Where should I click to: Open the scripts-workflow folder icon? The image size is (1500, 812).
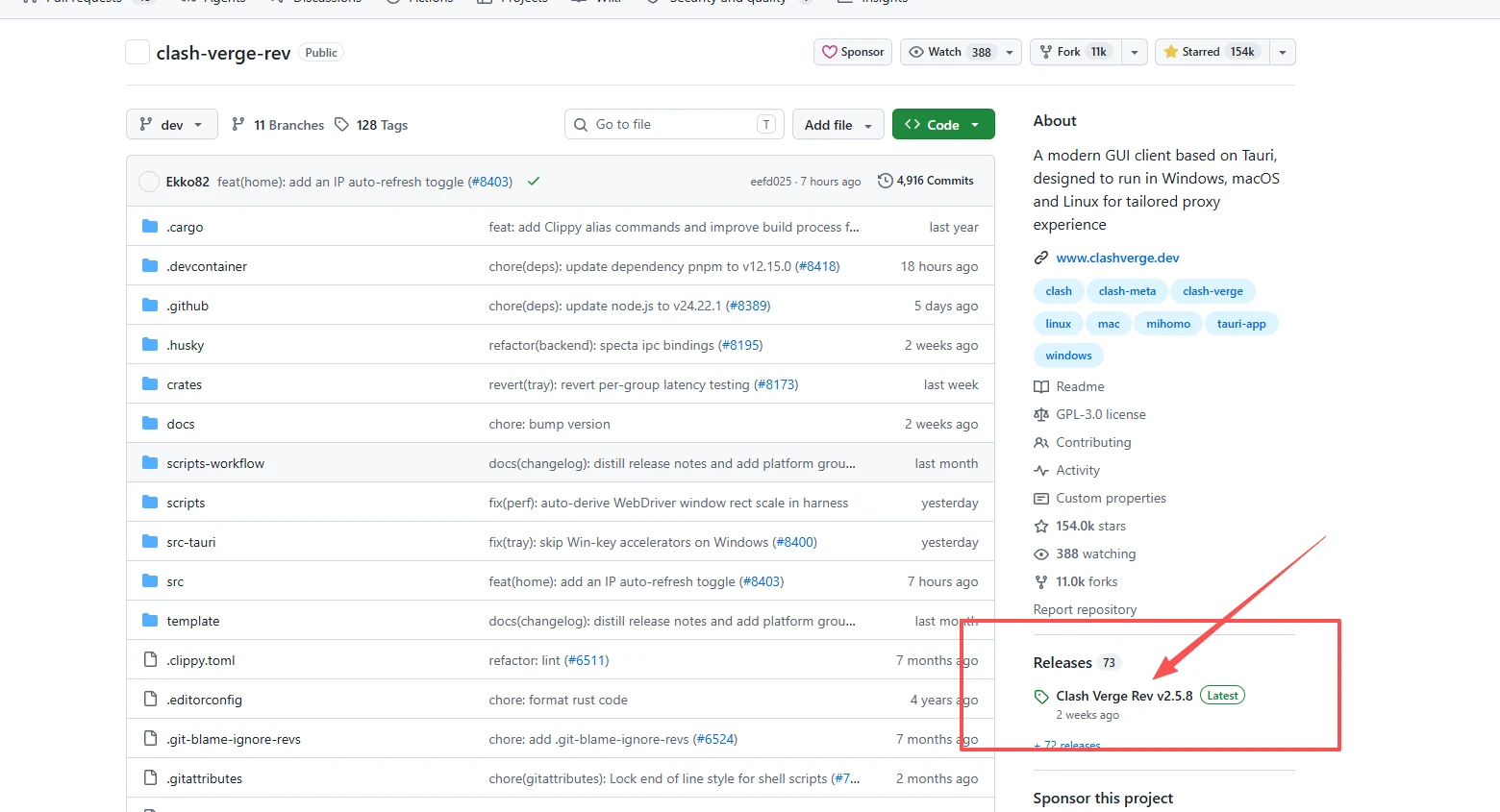pyautogui.click(x=150, y=463)
